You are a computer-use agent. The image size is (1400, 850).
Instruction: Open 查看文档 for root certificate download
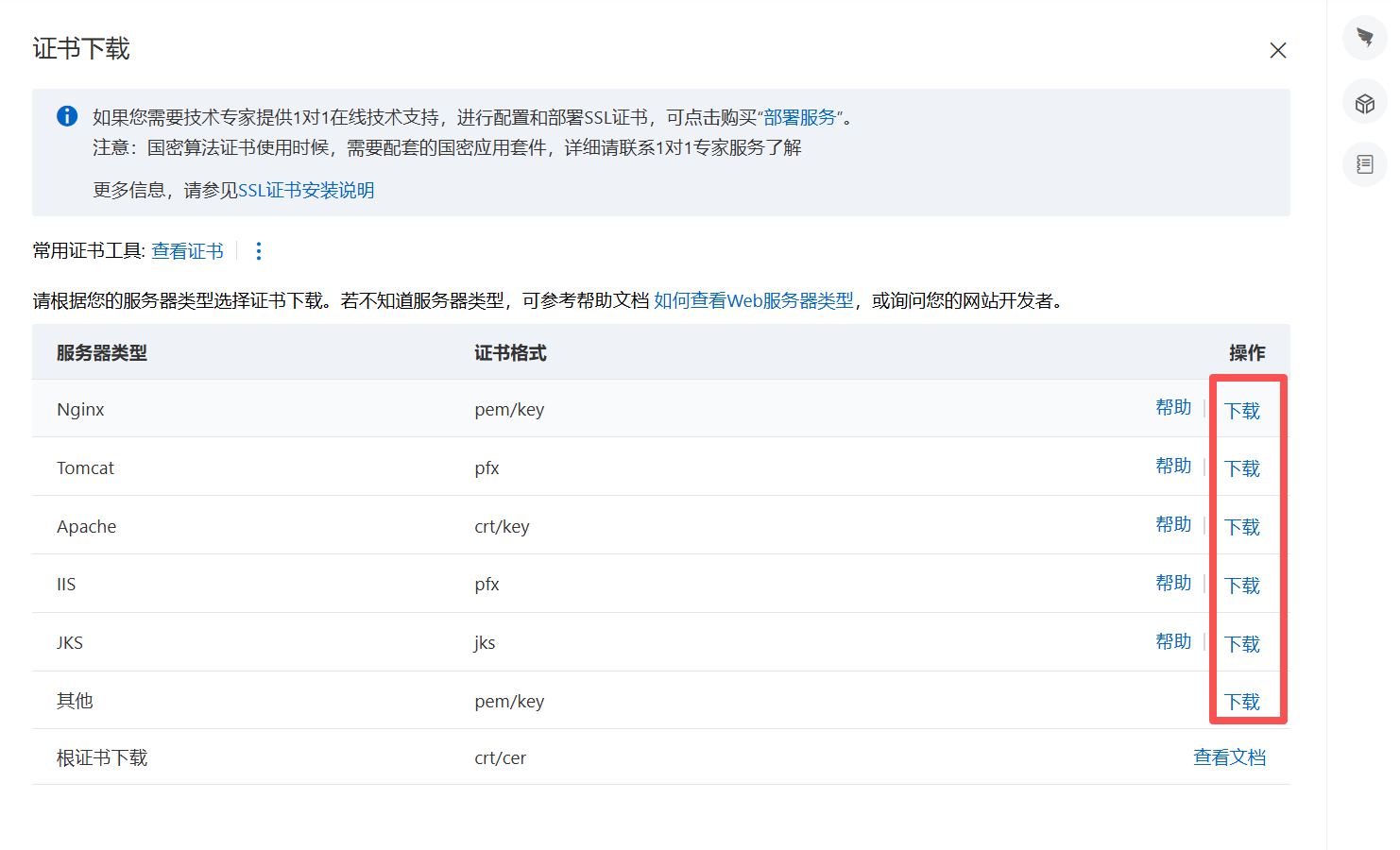click(x=1229, y=757)
